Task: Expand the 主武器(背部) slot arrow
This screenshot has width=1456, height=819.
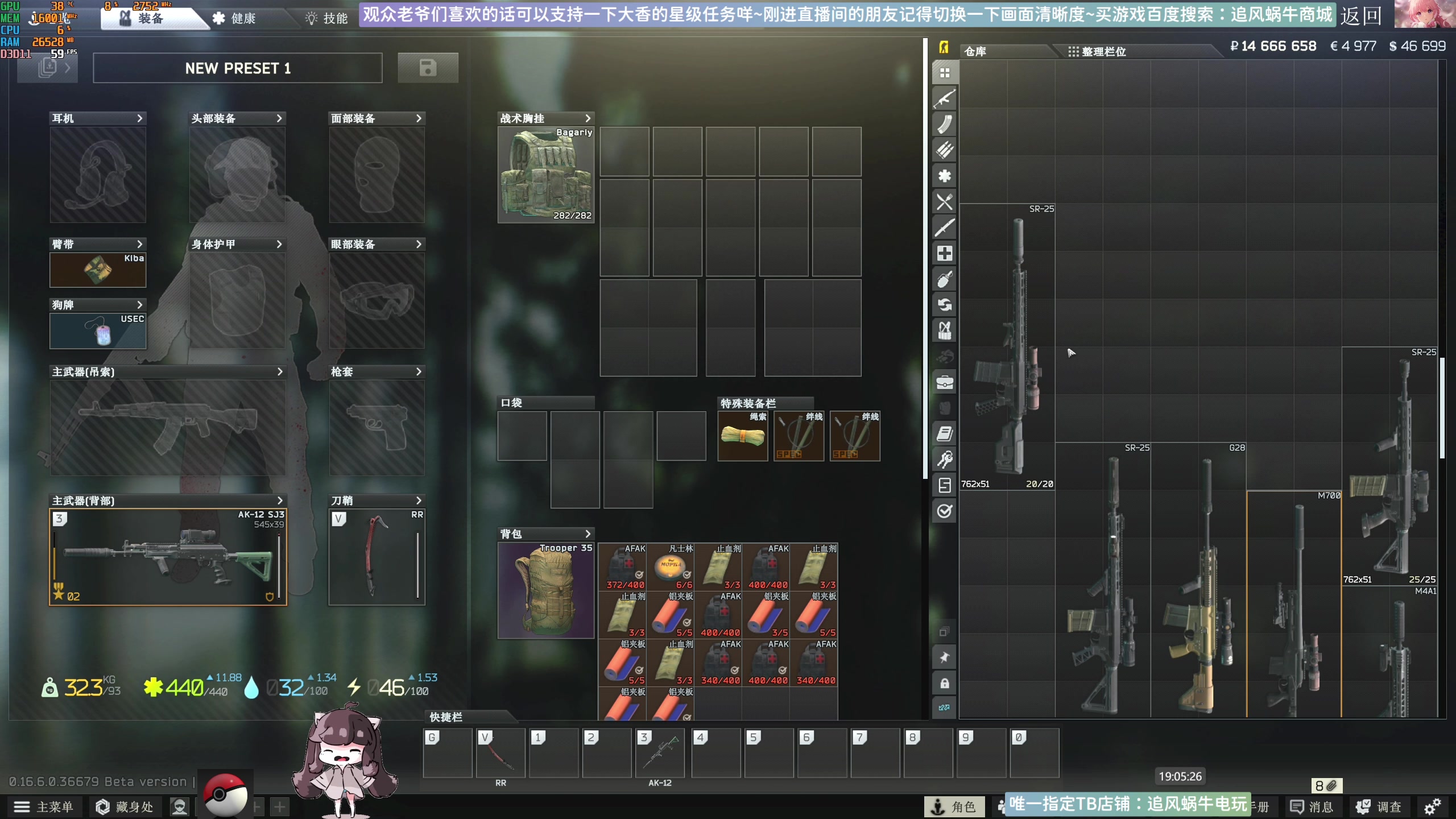Action: (x=280, y=500)
